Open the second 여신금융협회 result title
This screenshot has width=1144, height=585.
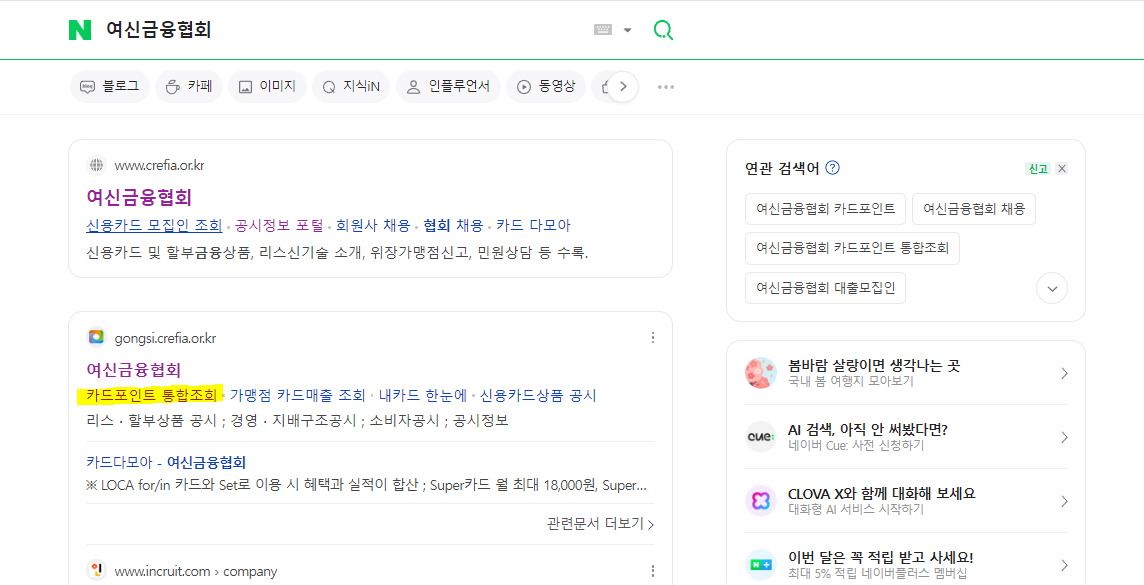pyautogui.click(x=134, y=370)
